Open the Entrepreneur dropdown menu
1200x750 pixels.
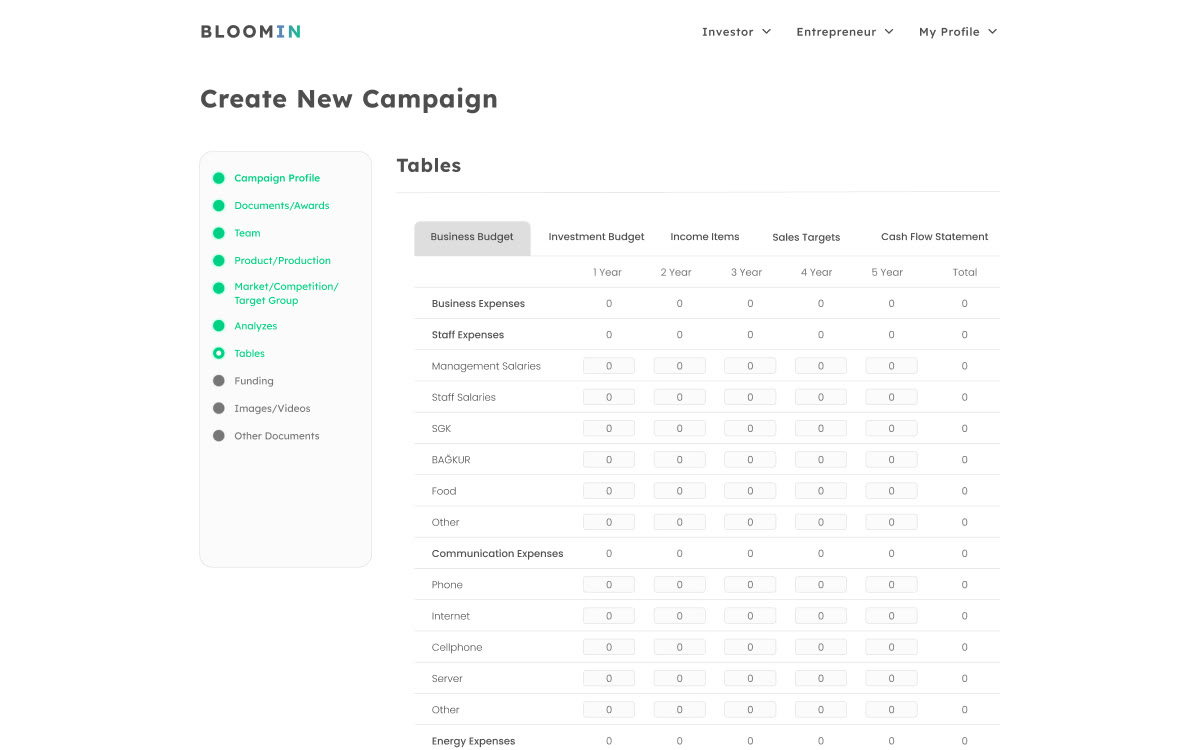tap(845, 32)
